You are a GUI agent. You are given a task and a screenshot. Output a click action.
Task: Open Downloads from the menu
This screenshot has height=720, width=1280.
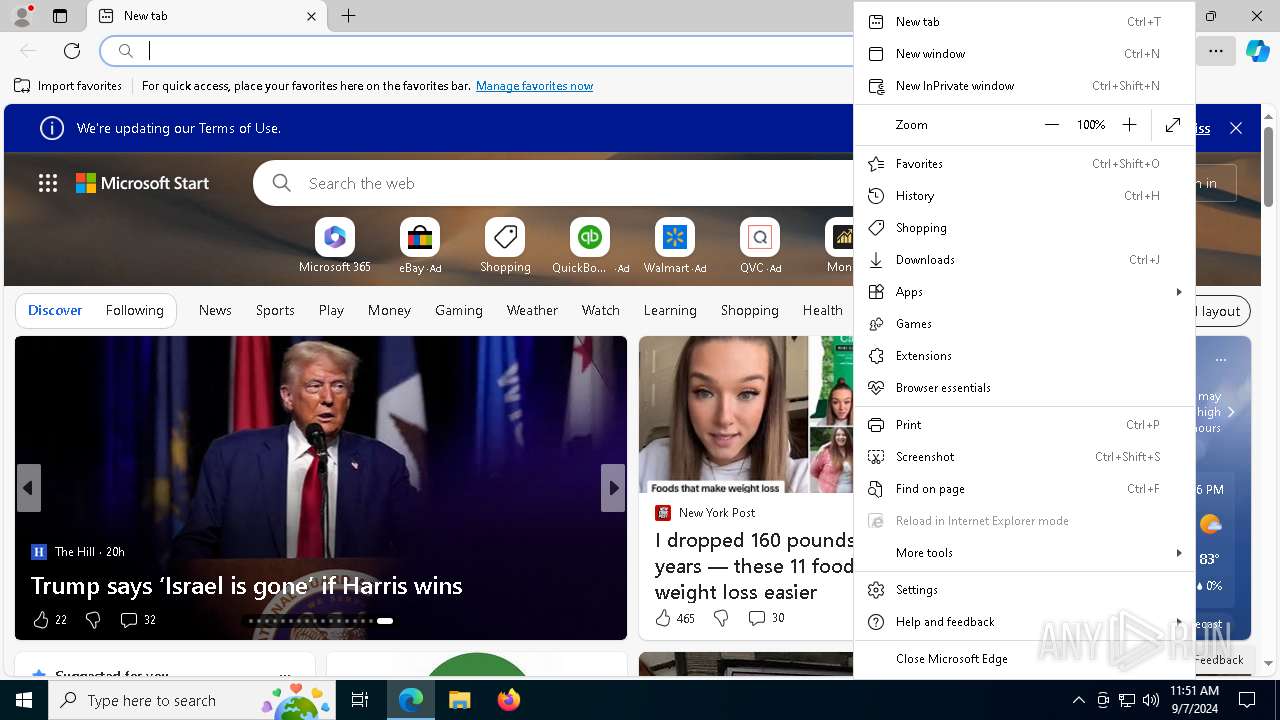coord(1025,259)
